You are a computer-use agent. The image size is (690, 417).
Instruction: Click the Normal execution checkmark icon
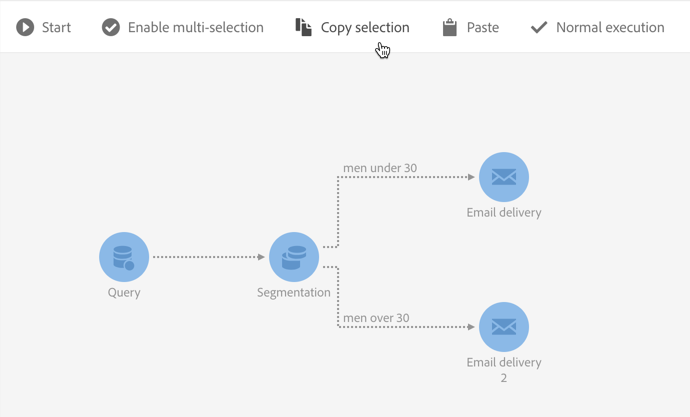(539, 27)
